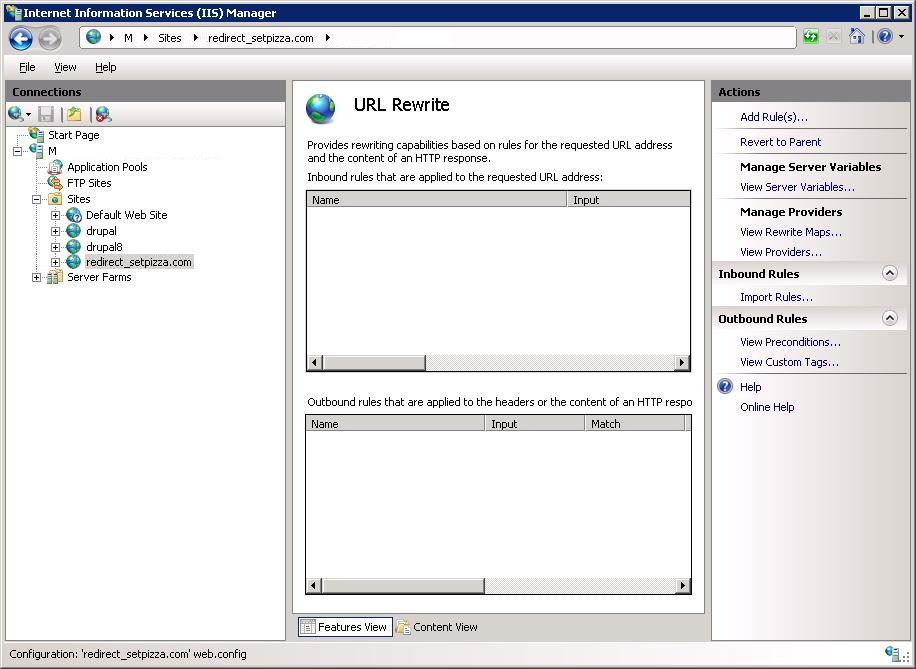Open the File menu
Viewport: 916px width, 669px height.
point(27,67)
